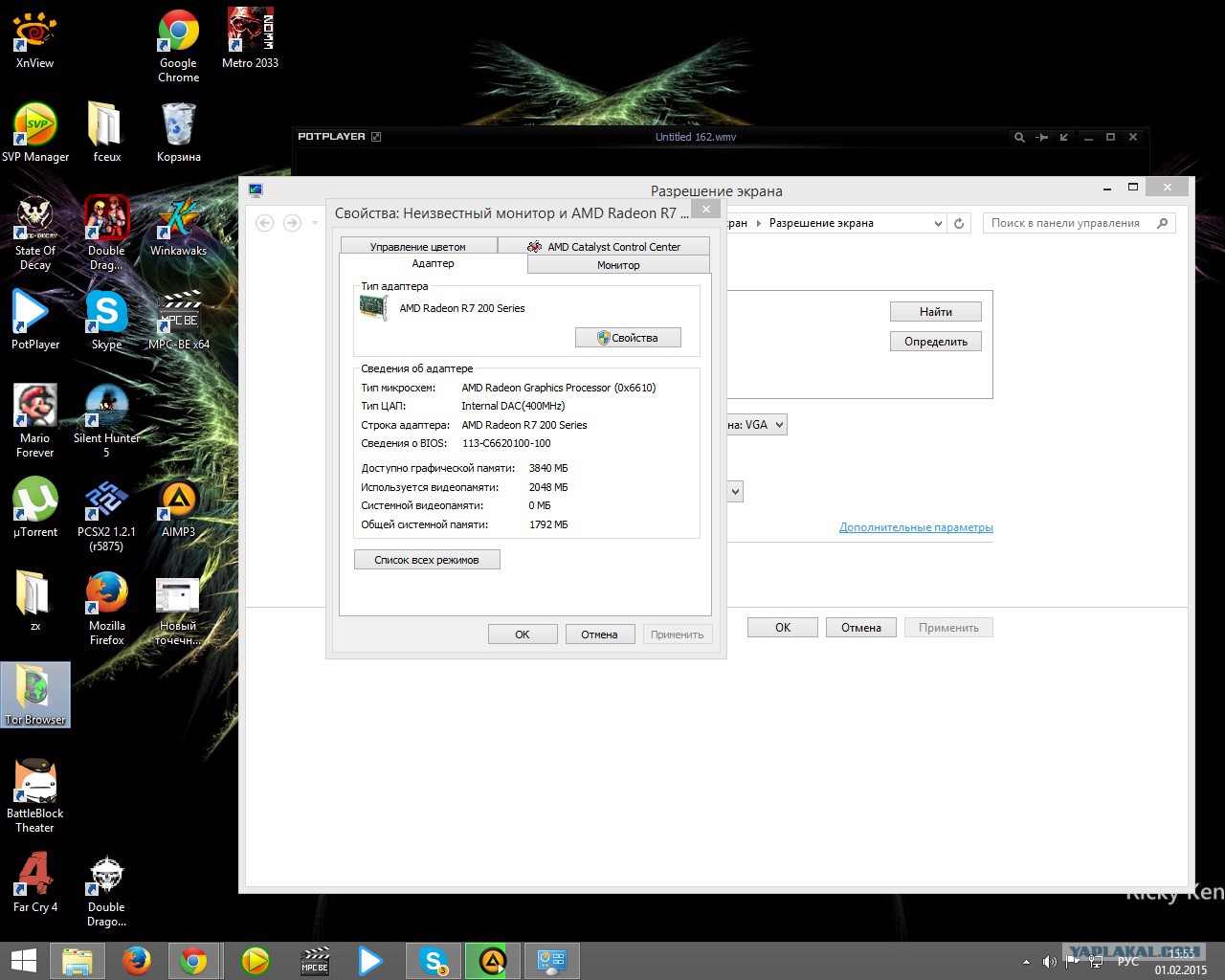Click the pin icon in PotPlayer title bar
Image resolution: width=1225 pixels, height=980 pixels.
click(x=1042, y=137)
